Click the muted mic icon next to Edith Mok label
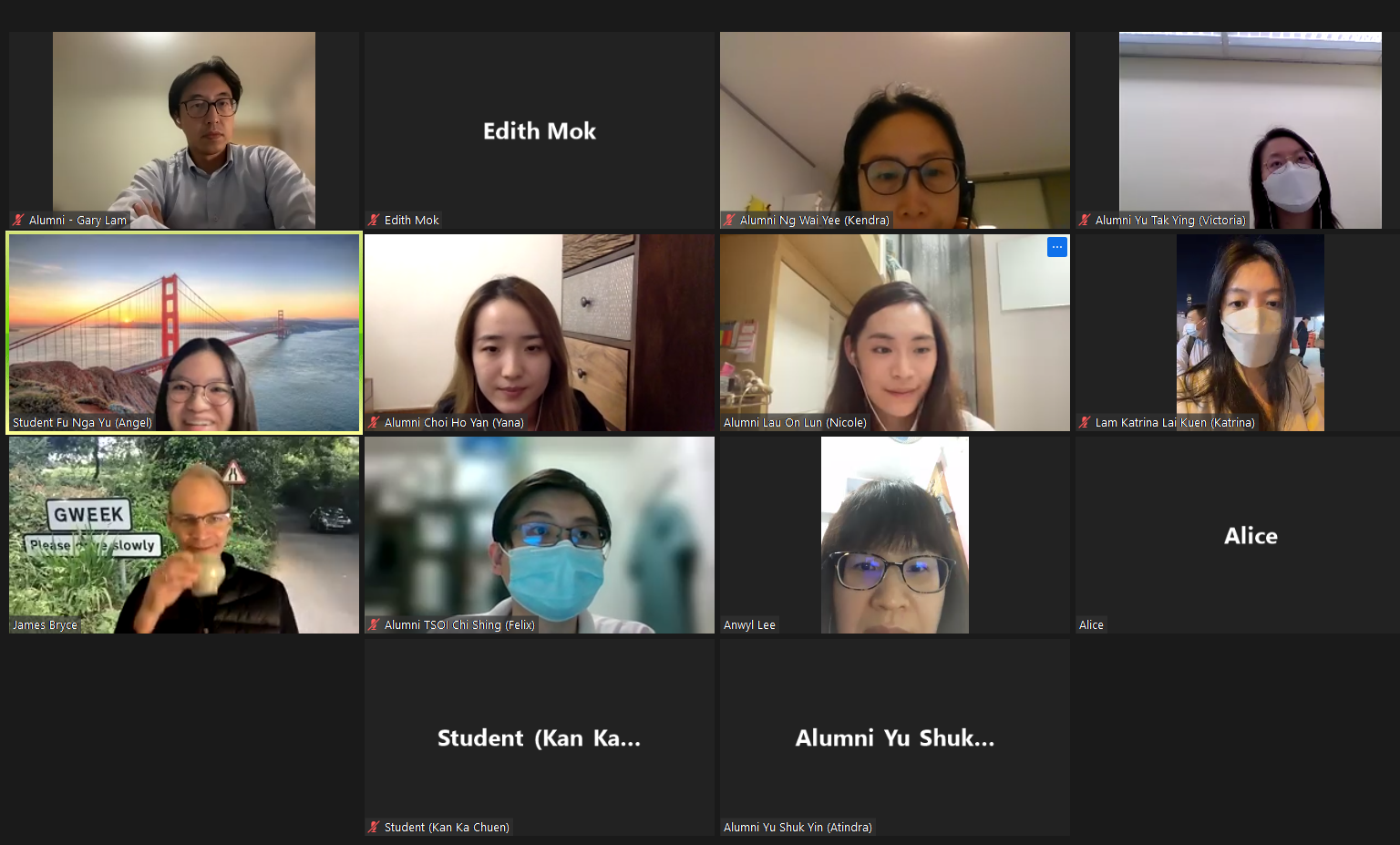 (x=374, y=221)
